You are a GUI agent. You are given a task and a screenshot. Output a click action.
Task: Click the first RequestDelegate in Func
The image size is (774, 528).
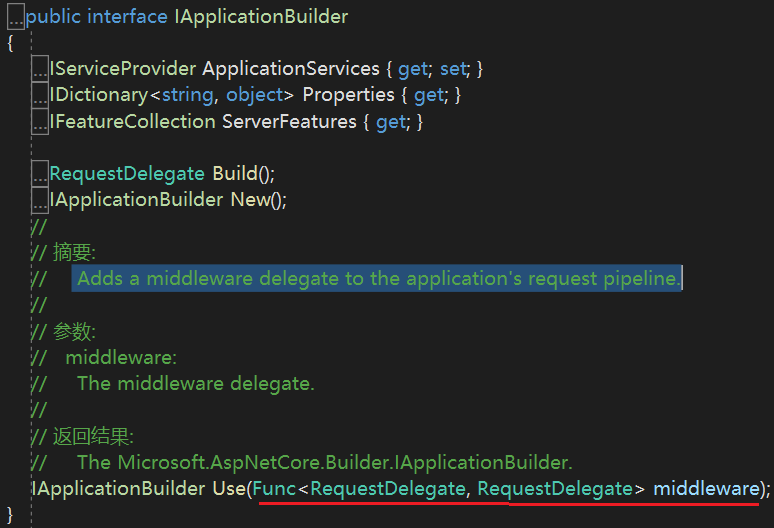click(387, 489)
